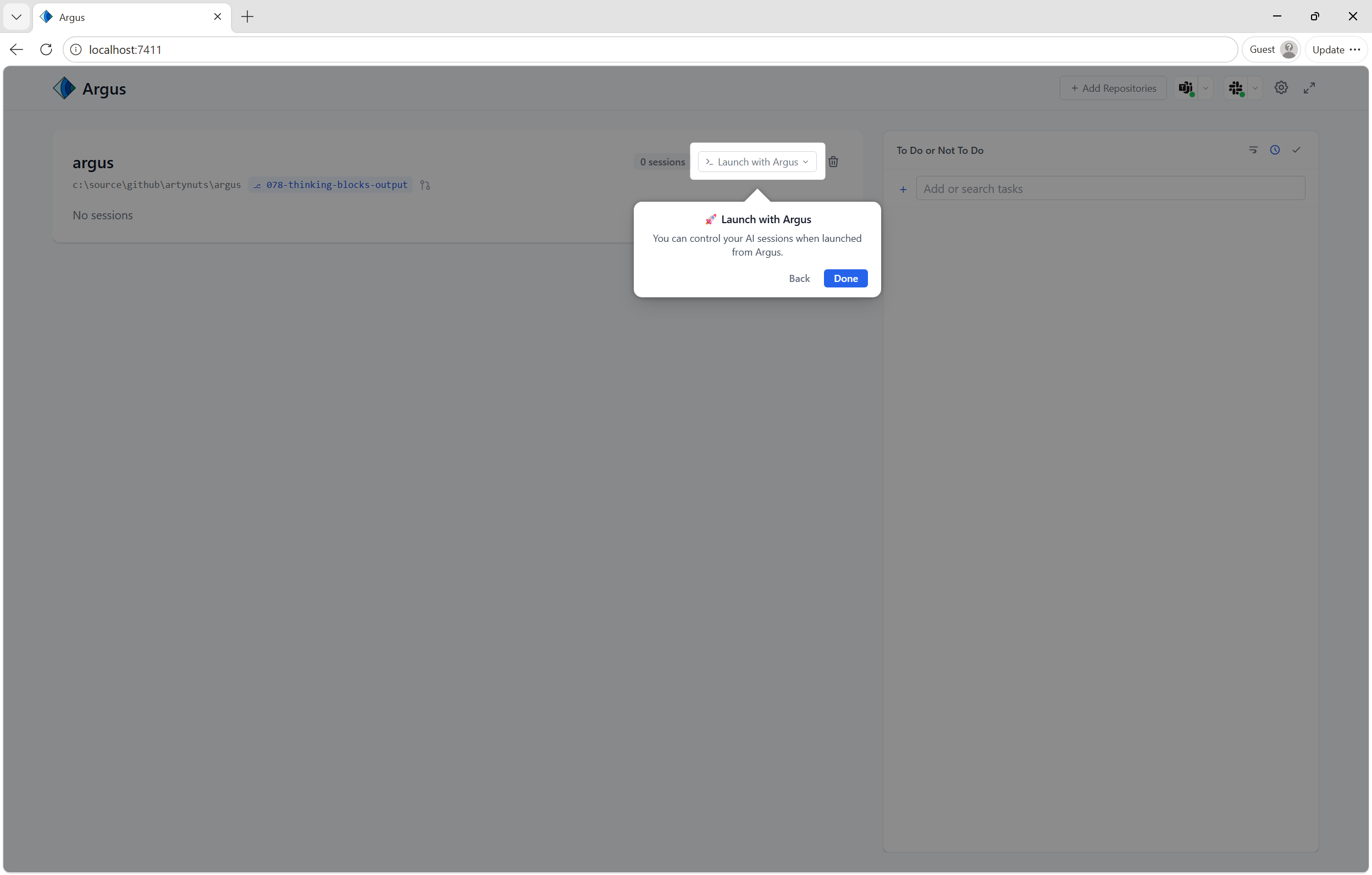
Task: Go back with the browser back arrow
Action: tap(16, 49)
